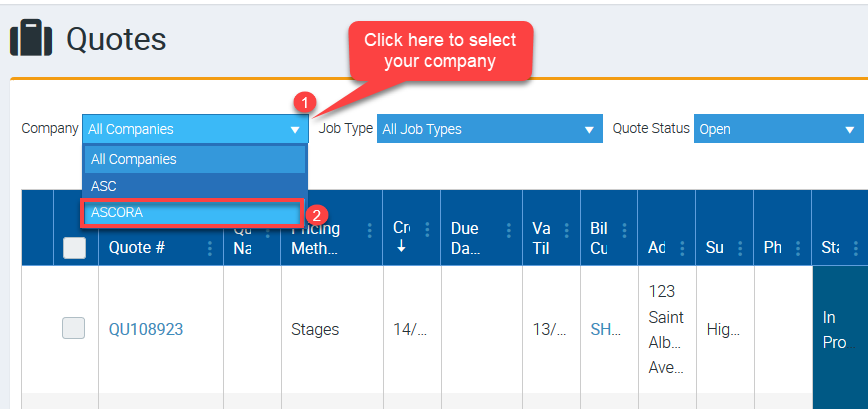The height and width of the screenshot is (409, 868).
Task: Tick the checkbox for quote QU108923
Action: point(73,328)
